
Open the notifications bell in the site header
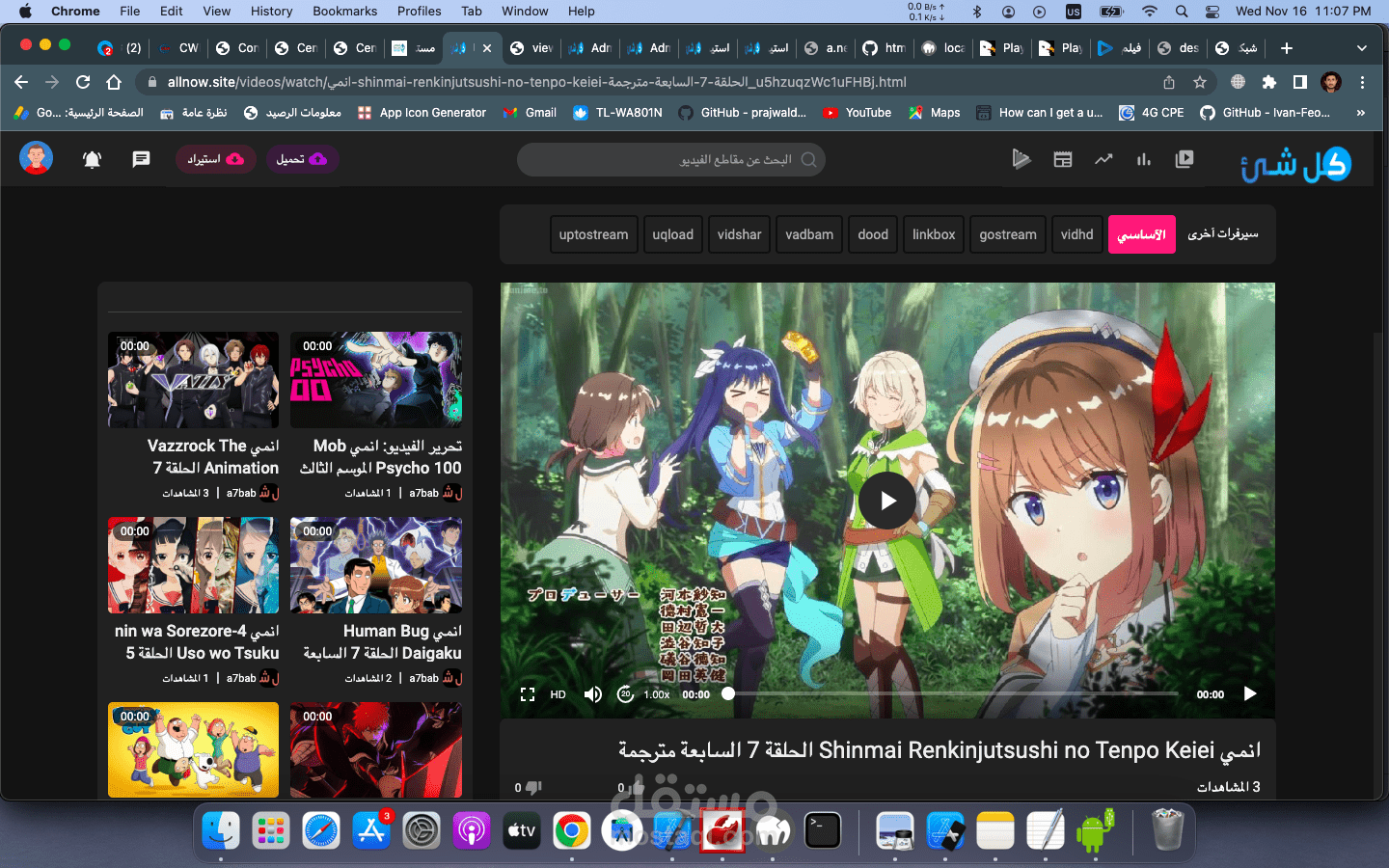(x=93, y=159)
